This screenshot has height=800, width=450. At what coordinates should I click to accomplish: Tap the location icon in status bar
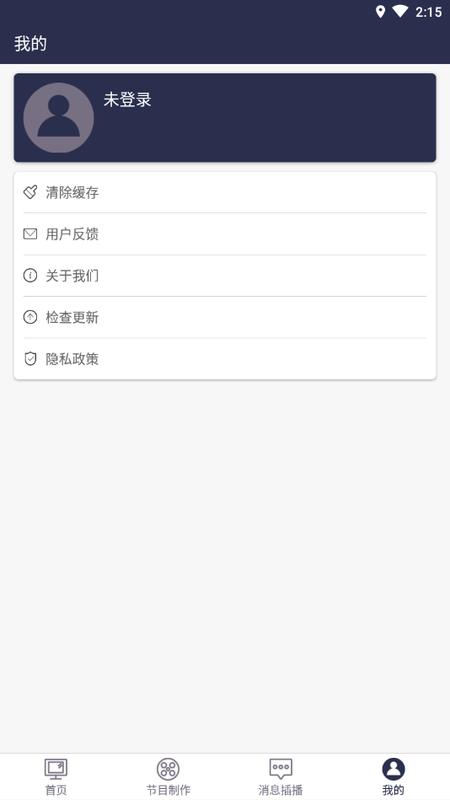[380, 12]
